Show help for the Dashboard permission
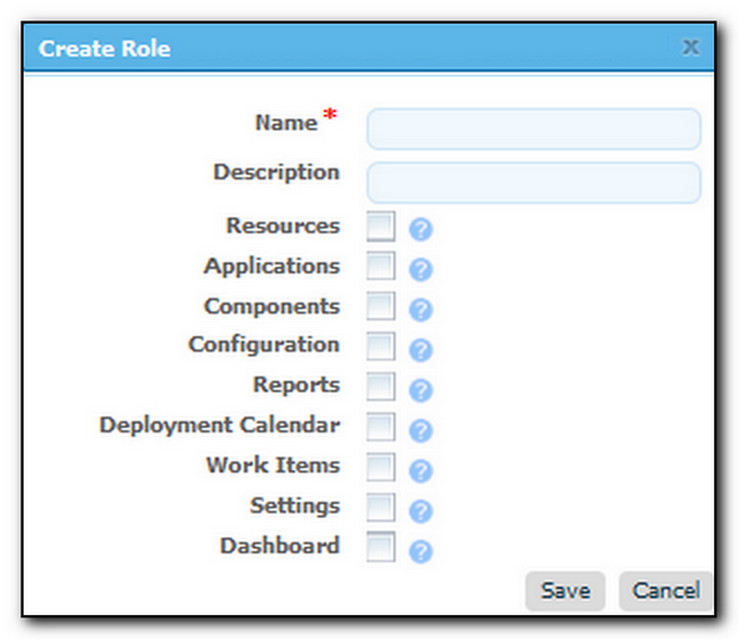Image resolution: width=739 pixels, height=640 pixels. (x=421, y=551)
